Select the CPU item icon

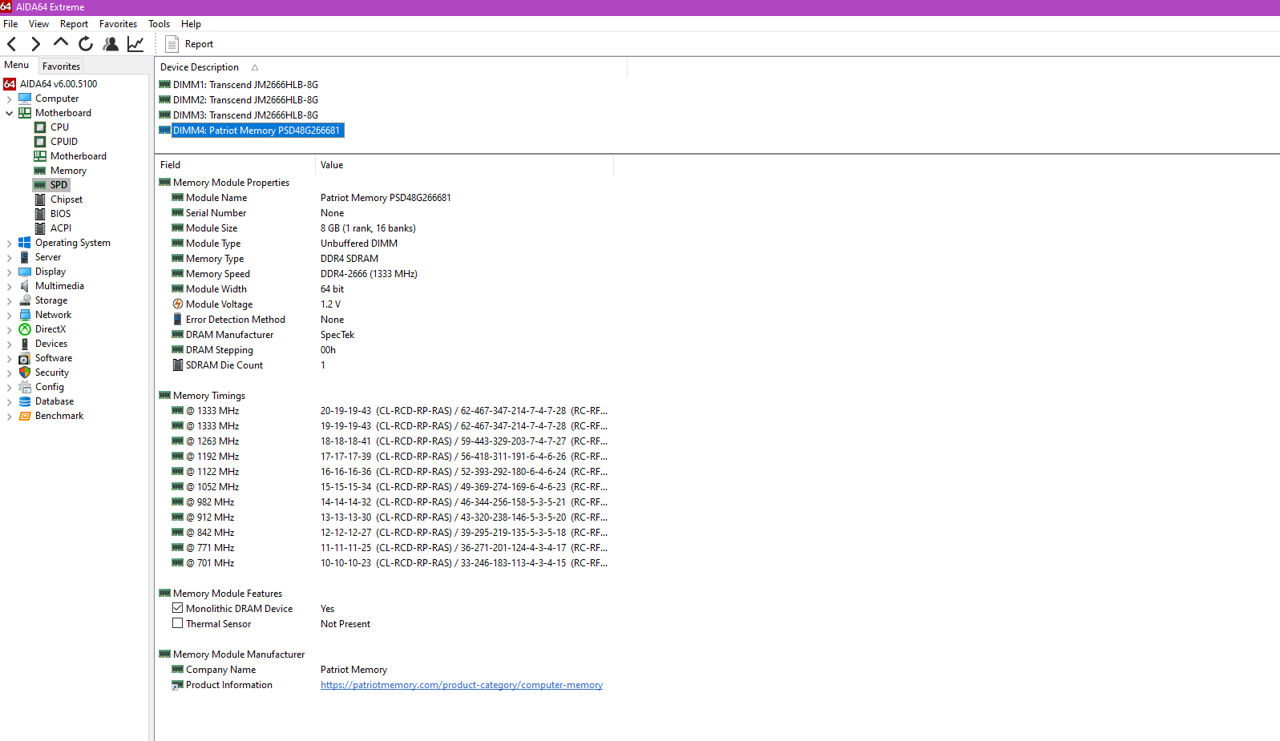(40, 127)
